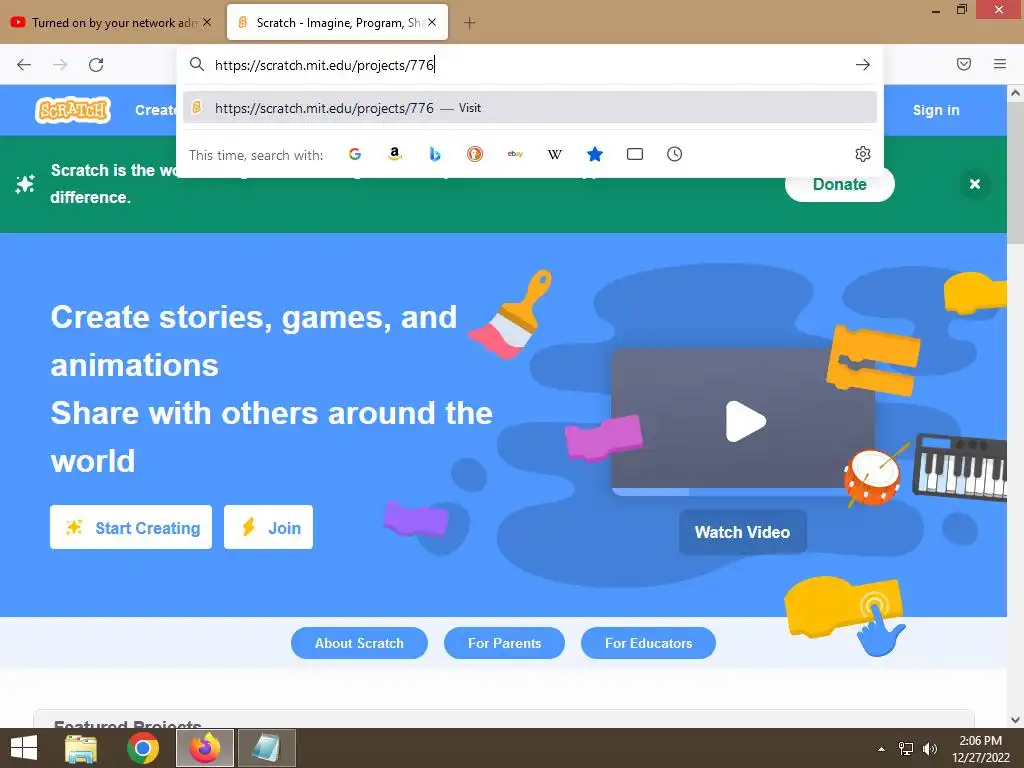Click in the address bar text field
This screenshot has height=768, width=1024.
[x=529, y=65]
